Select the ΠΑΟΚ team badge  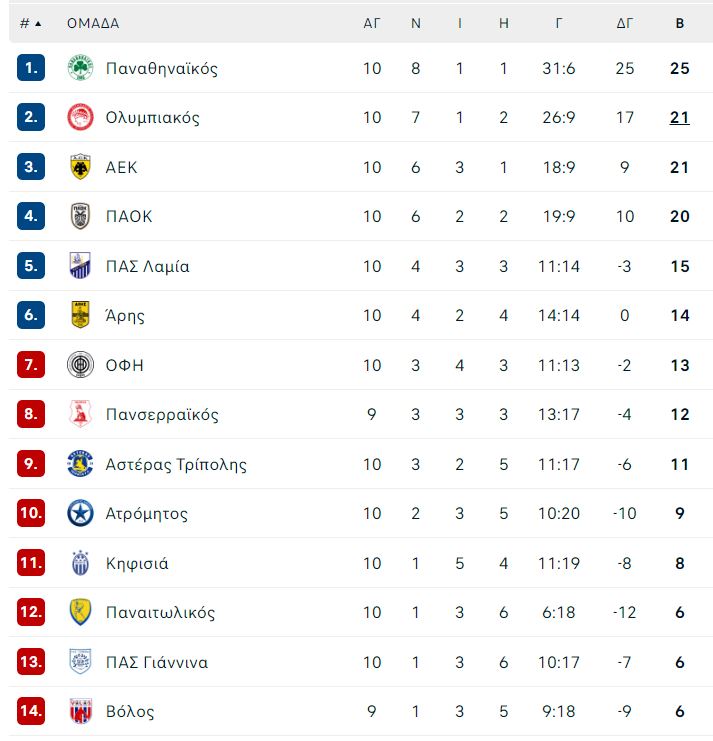[x=80, y=216]
